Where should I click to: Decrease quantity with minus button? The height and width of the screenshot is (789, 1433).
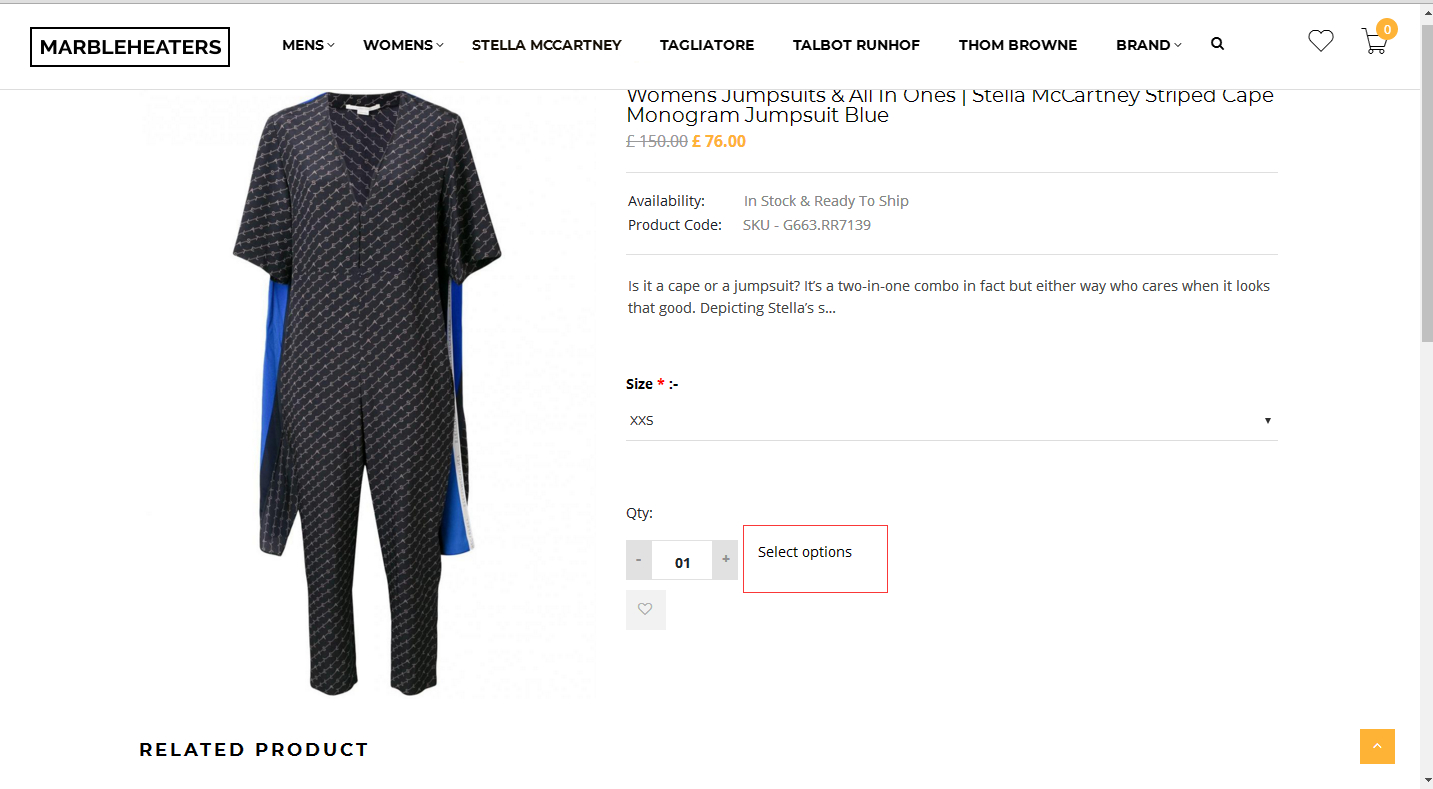(639, 560)
